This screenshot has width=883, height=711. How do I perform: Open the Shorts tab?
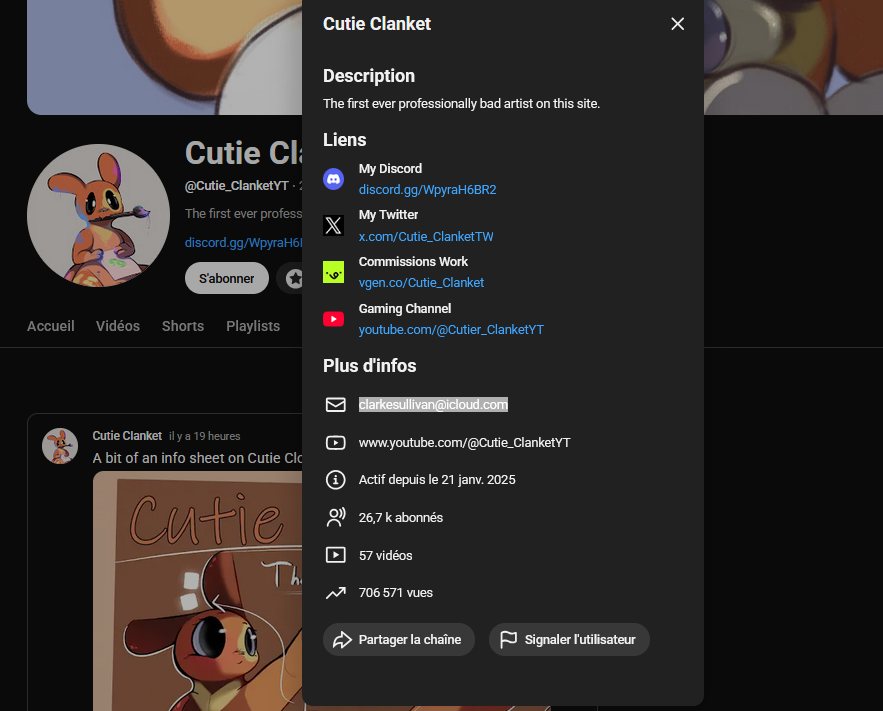[x=183, y=326]
